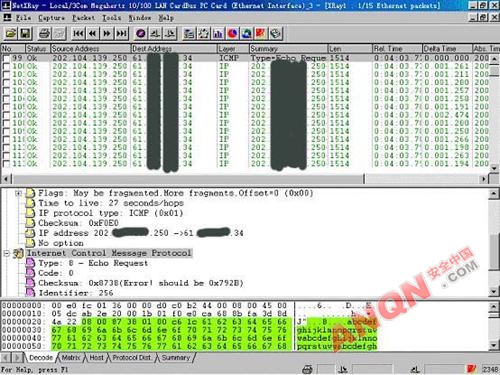Jump to last packet with toolbar button

coord(121,33)
